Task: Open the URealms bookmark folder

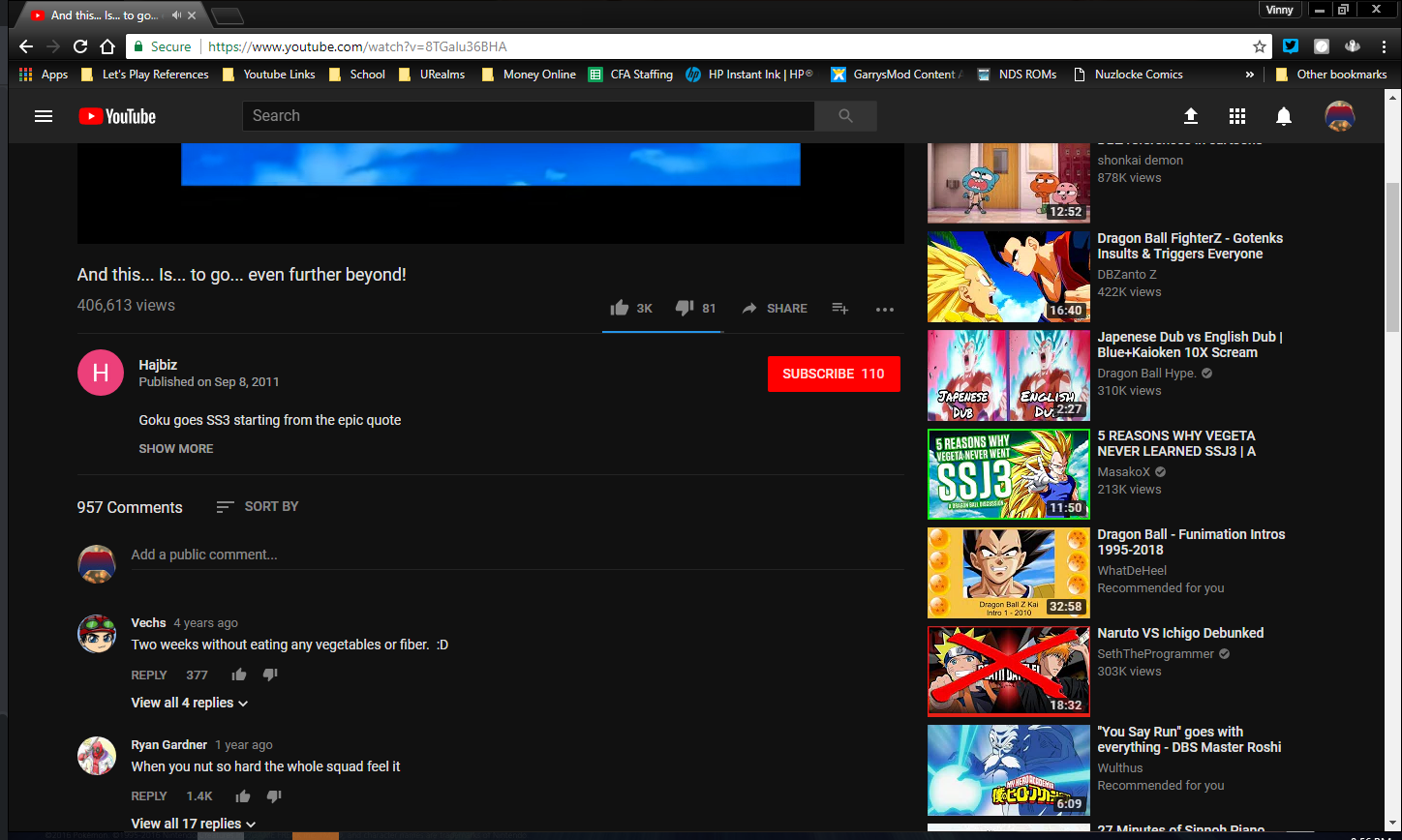Action: coord(432,75)
